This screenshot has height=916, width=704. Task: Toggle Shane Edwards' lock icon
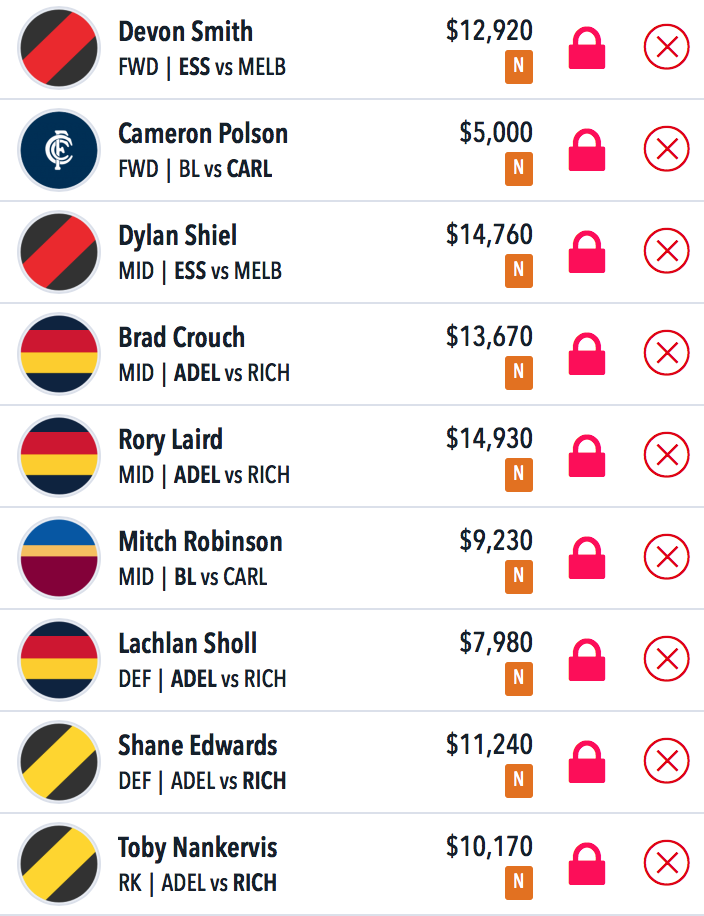tap(587, 762)
